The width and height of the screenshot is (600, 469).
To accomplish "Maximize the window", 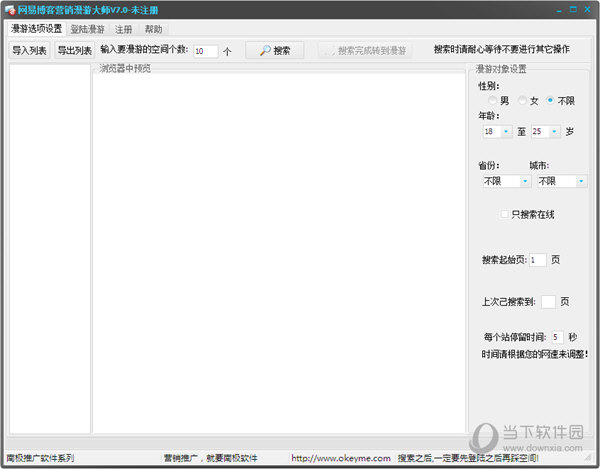I will [x=573, y=10].
